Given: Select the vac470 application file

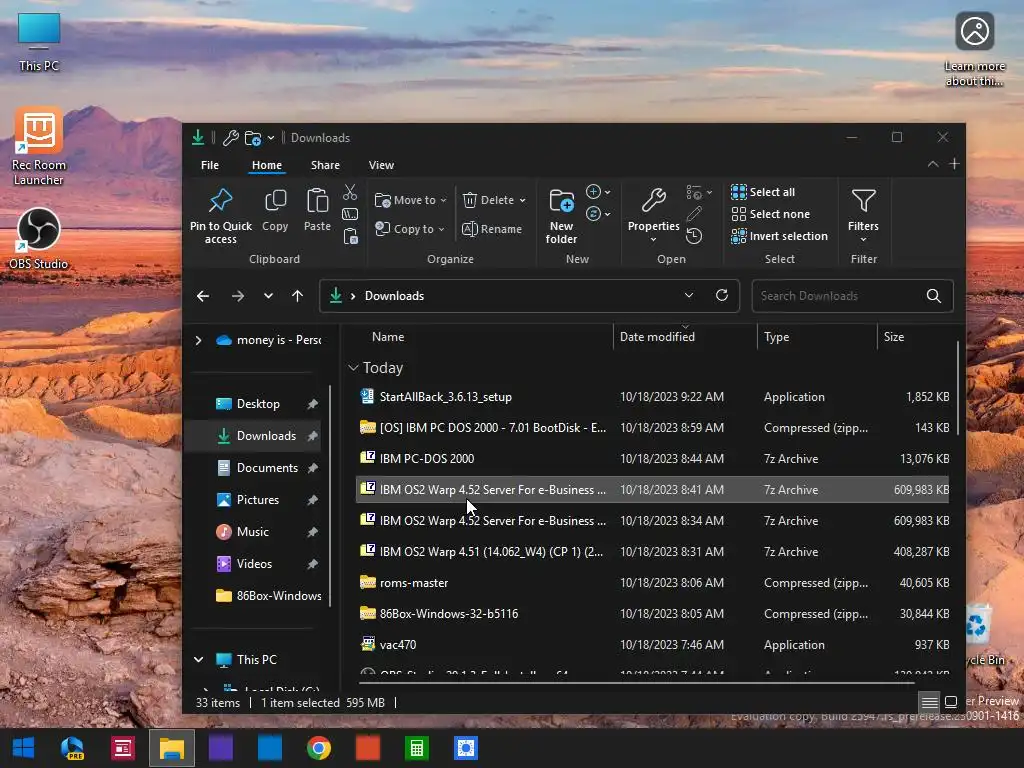Looking at the screenshot, I should click(x=653, y=645).
